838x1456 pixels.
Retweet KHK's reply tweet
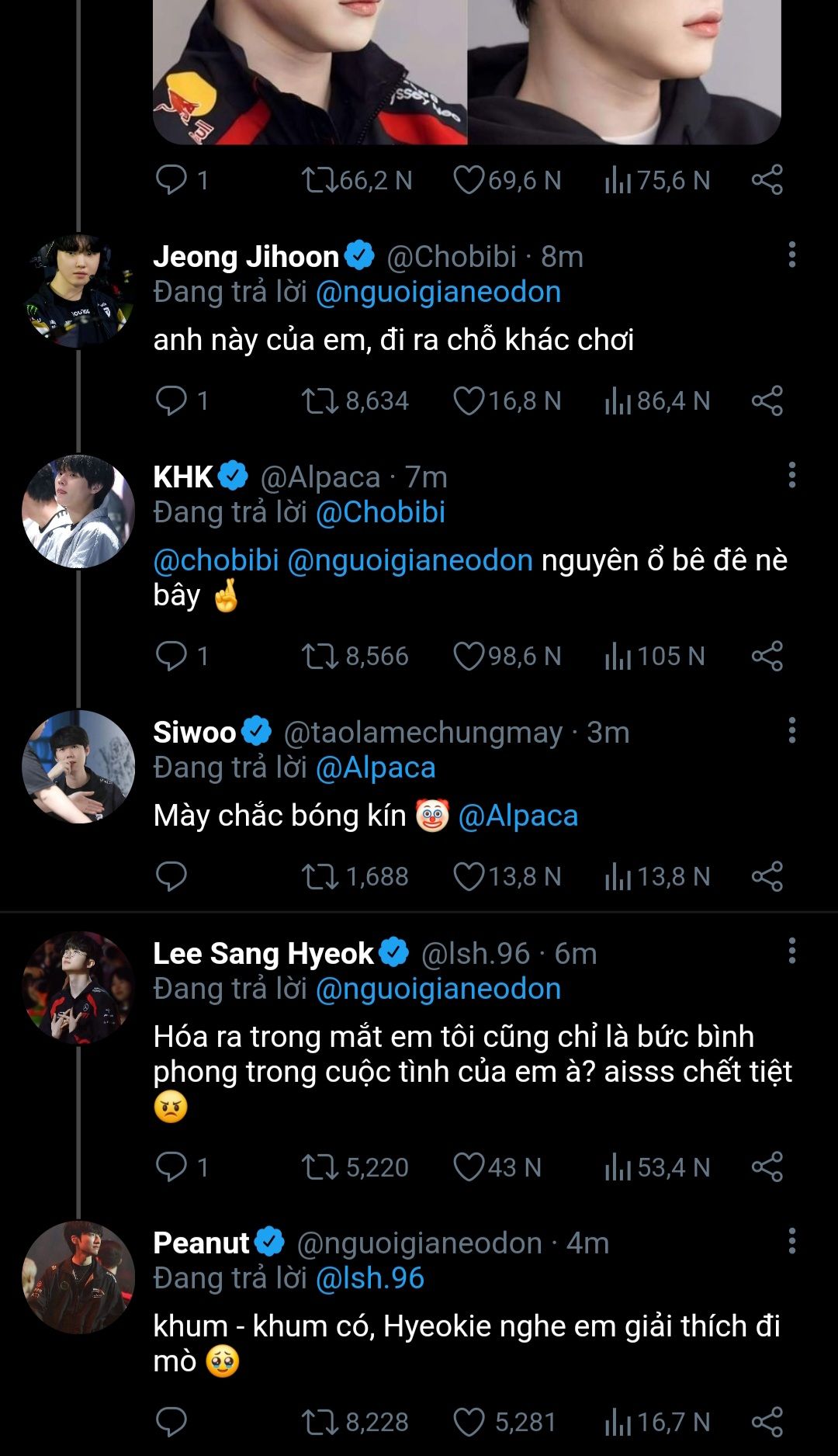pyautogui.click(x=319, y=657)
